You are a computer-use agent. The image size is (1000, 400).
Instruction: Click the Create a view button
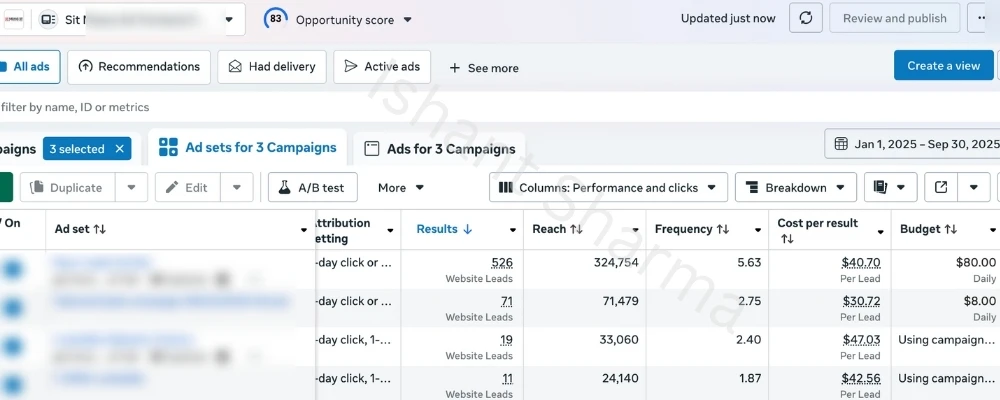point(943,66)
